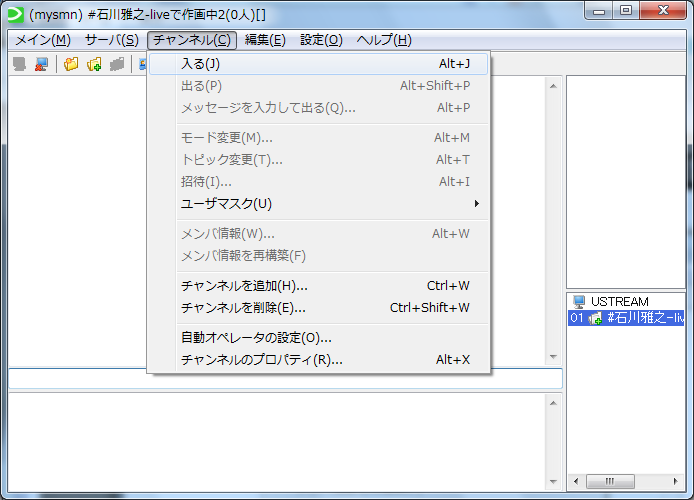Click the USTREAM server icon in tree
This screenshot has height=500, width=694.
[x=579, y=301]
